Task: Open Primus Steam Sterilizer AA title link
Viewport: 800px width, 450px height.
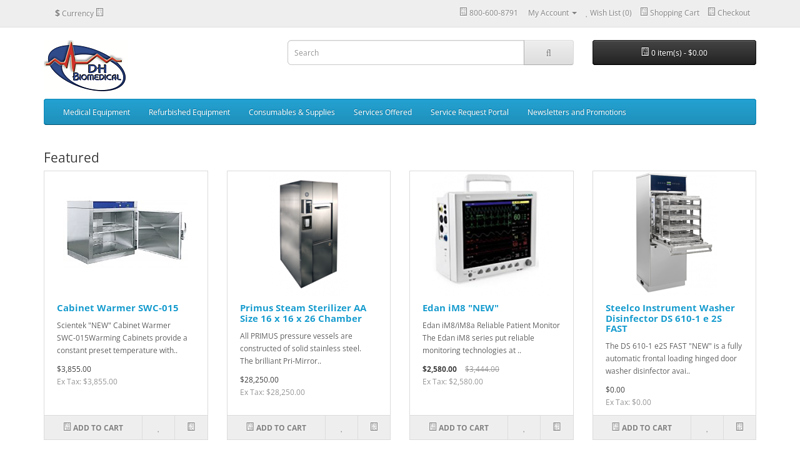Action: (x=303, y=313)
